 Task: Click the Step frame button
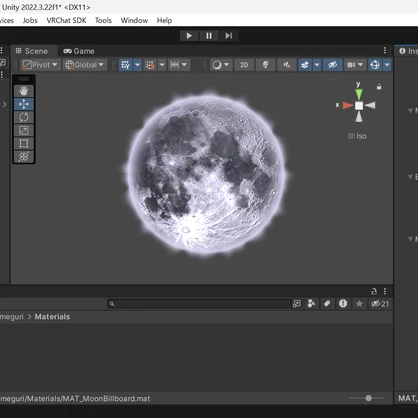click(x=228, y=36)
